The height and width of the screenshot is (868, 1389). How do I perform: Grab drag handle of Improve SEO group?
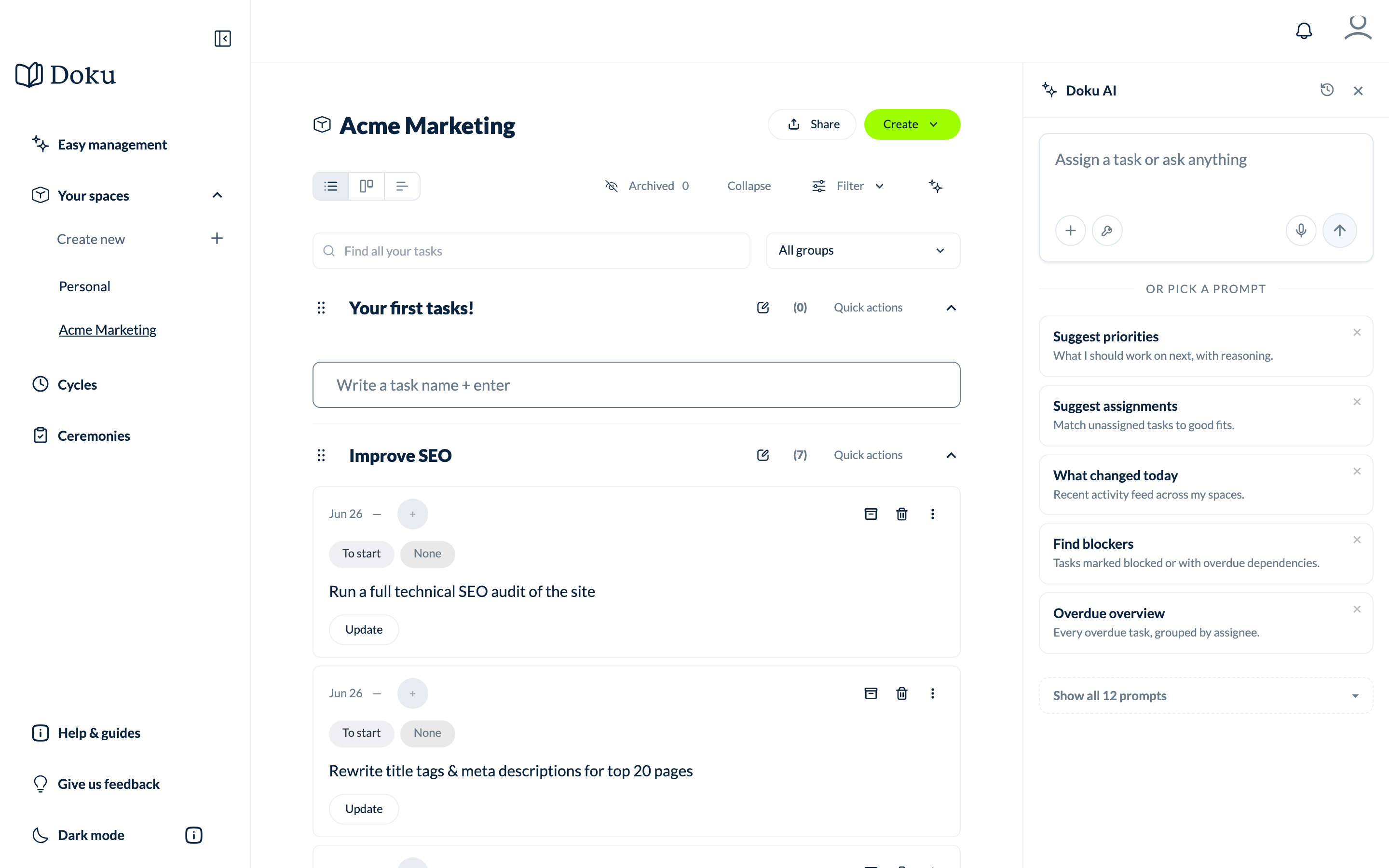[x=321, y=456]
